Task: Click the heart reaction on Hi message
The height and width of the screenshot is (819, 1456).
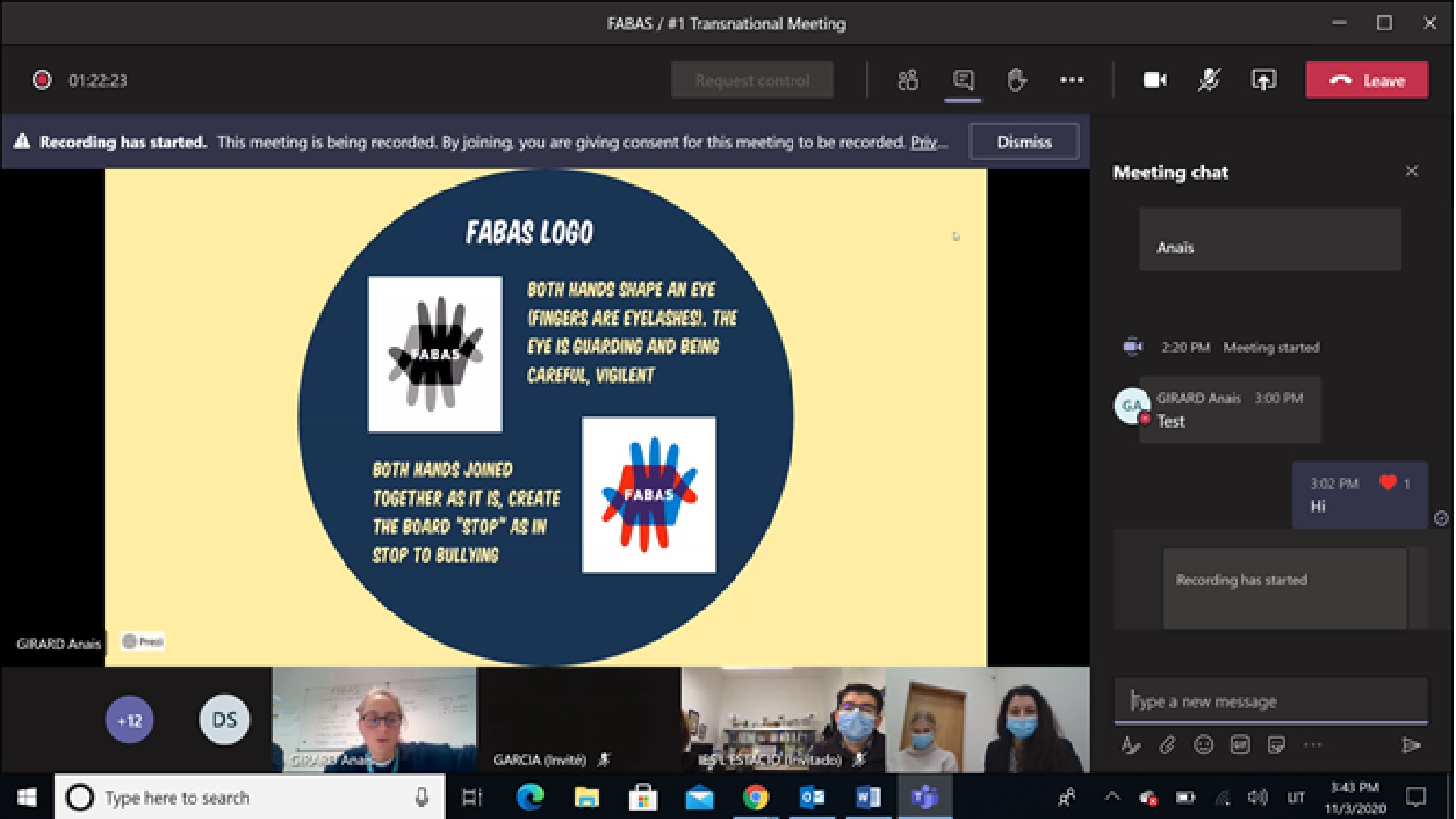Action: tap(1388, 482)
